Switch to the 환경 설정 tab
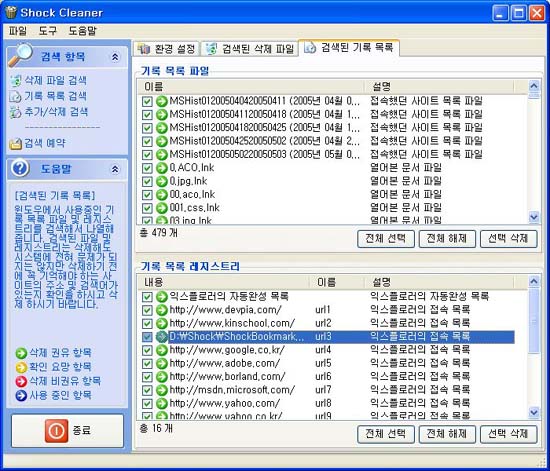The image size is (550, 471). point(166,49)
